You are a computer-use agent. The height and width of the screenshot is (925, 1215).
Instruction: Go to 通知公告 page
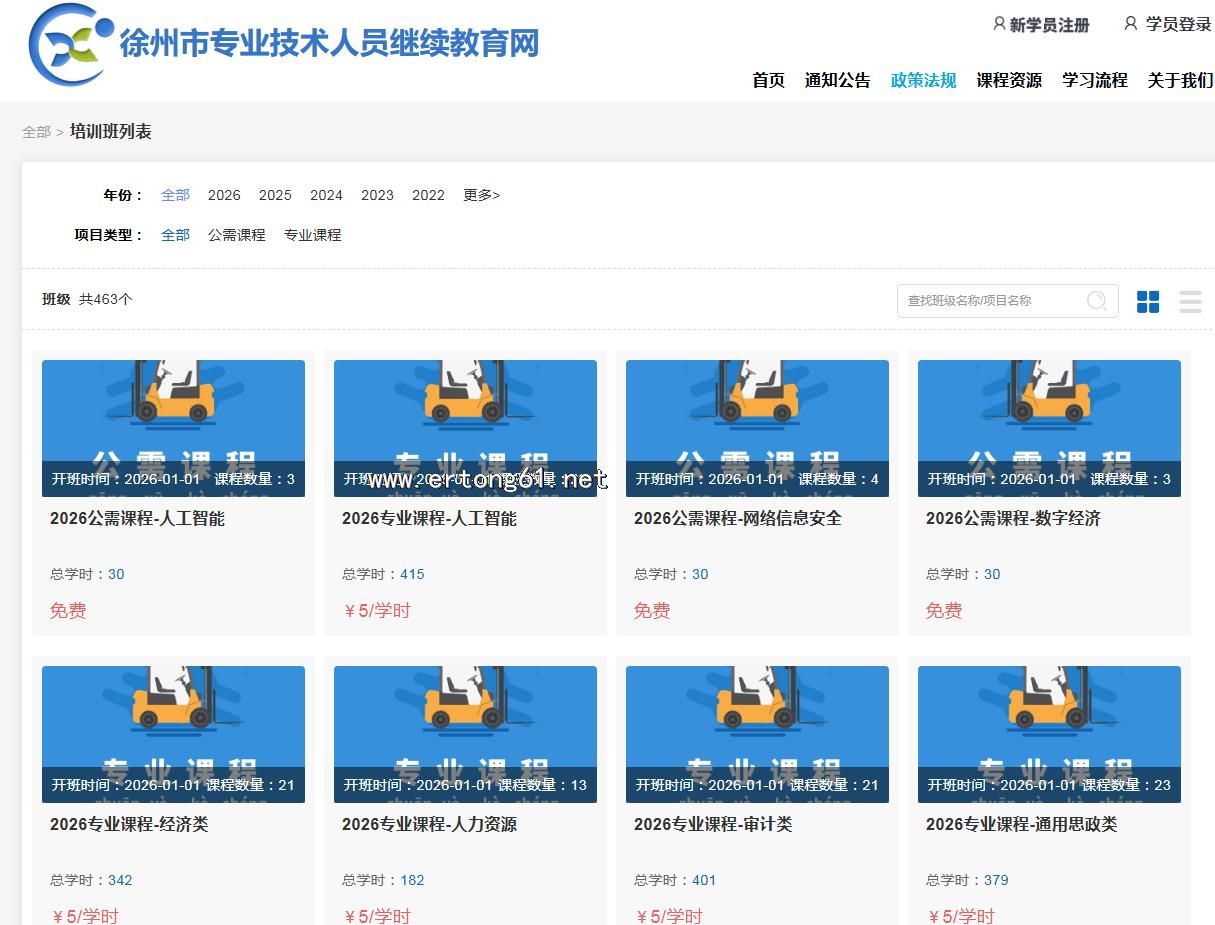pos(837,80)
